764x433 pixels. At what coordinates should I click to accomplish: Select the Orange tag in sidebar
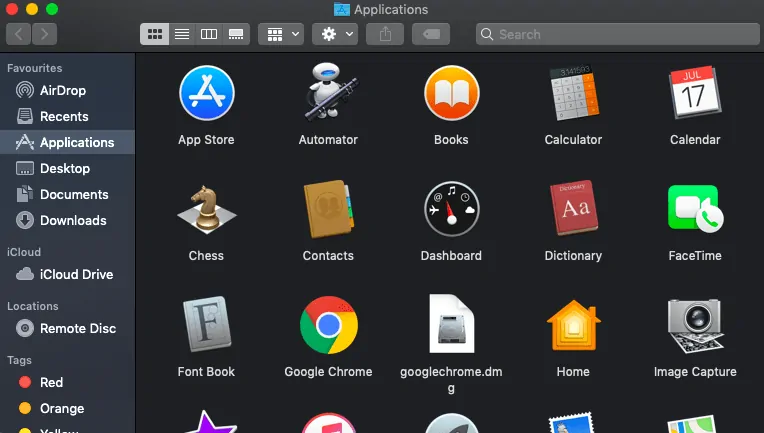click(67, 408)
